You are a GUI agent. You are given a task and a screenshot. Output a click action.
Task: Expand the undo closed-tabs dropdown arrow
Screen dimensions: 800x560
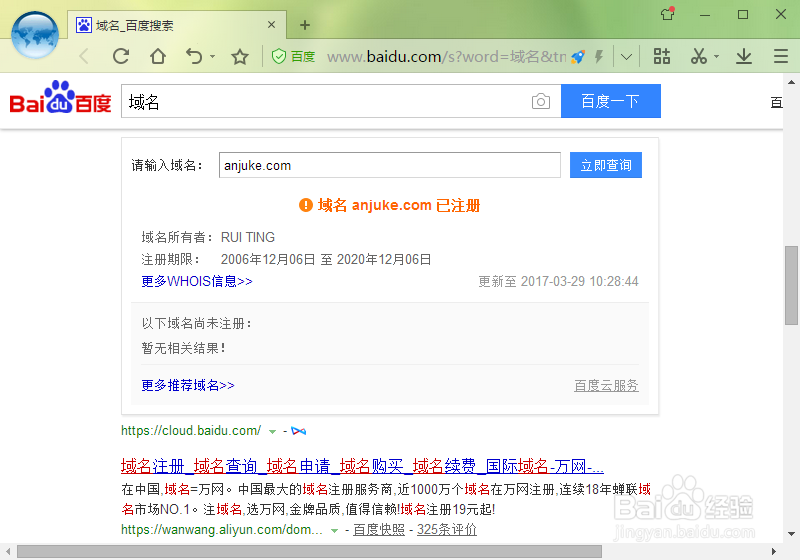[x=212, y=56]
